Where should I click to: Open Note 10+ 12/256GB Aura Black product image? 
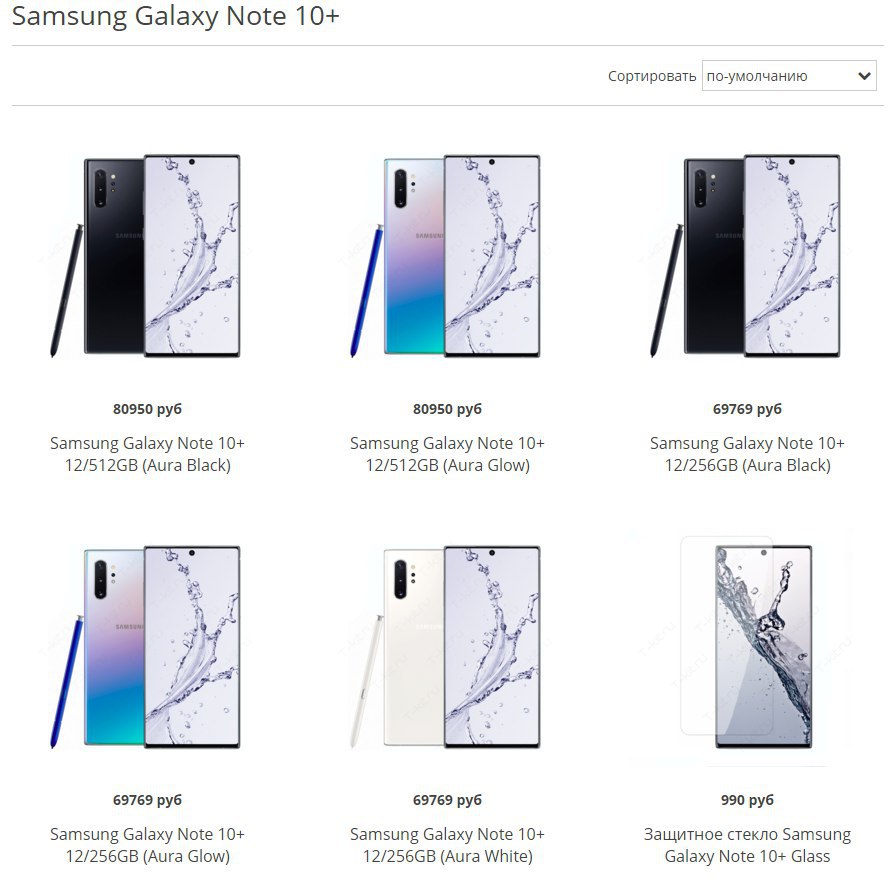click(x=747, y=256)
